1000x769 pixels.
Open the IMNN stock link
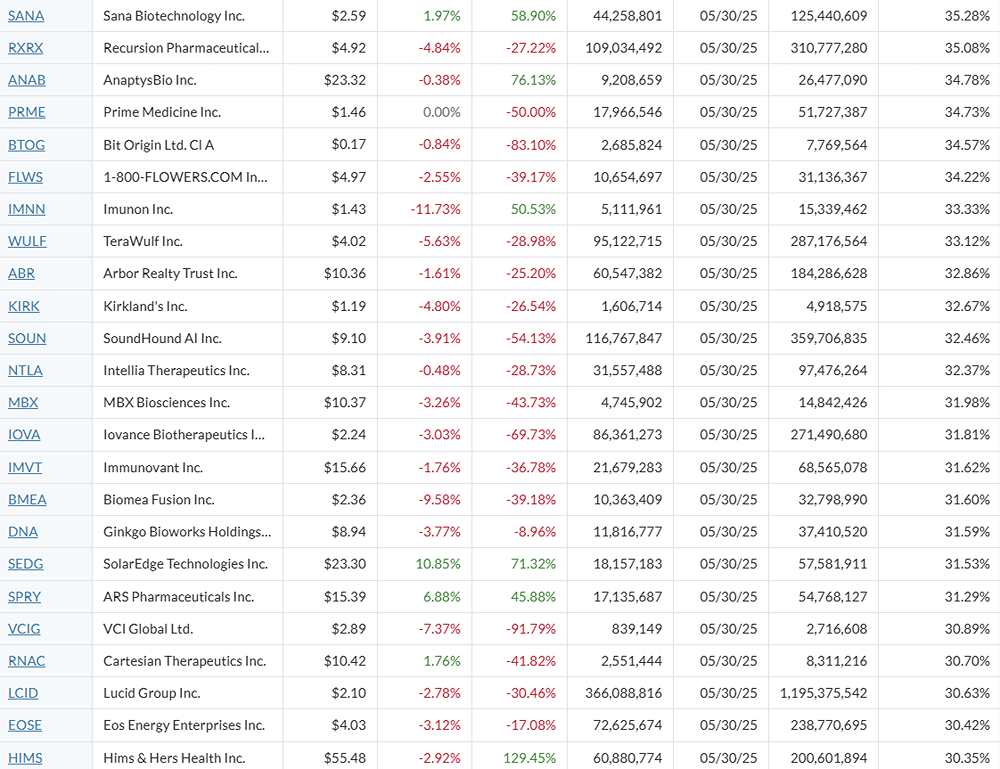27,209
